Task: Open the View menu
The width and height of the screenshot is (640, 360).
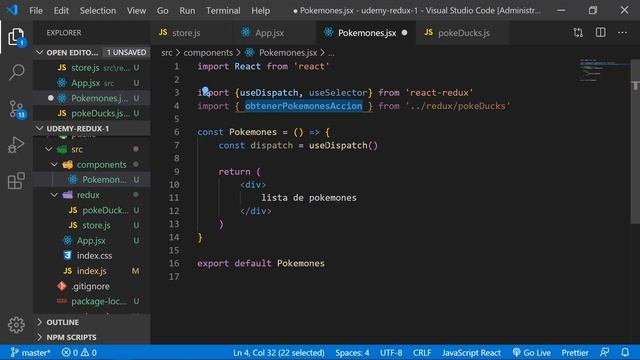Action: click(136, 11)
